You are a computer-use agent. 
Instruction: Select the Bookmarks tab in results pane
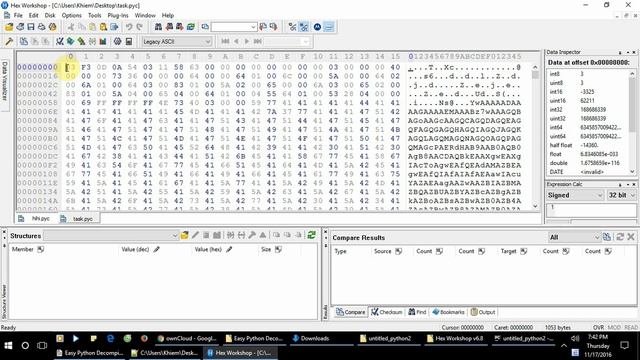pyautogui.click(x=448, y=312)
